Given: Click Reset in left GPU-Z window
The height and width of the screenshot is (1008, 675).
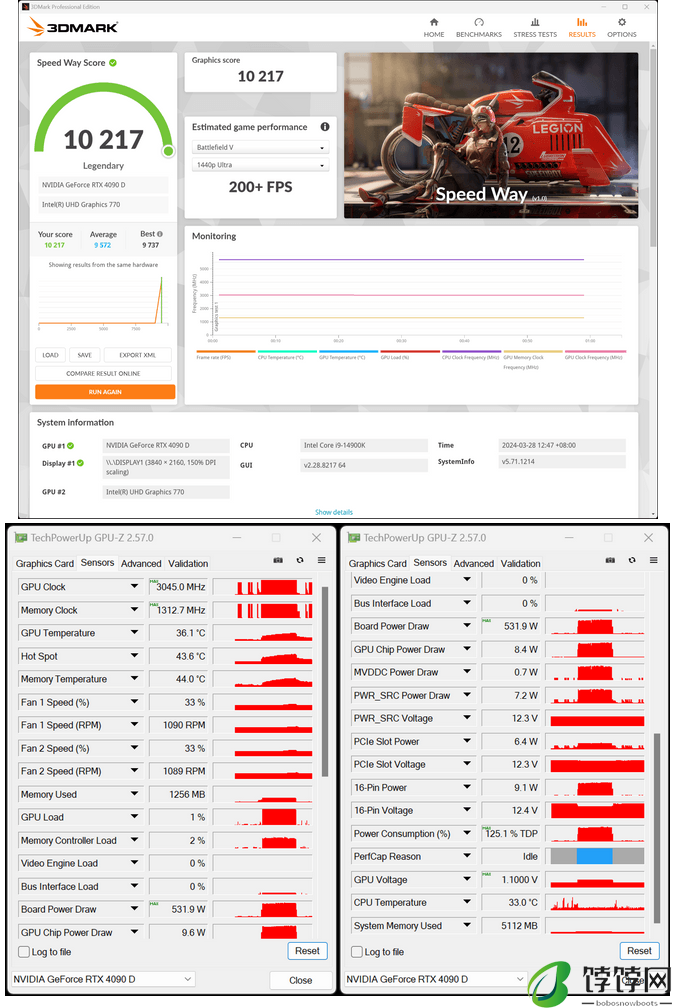Looking at the screenshot, I should coord(307,951).
